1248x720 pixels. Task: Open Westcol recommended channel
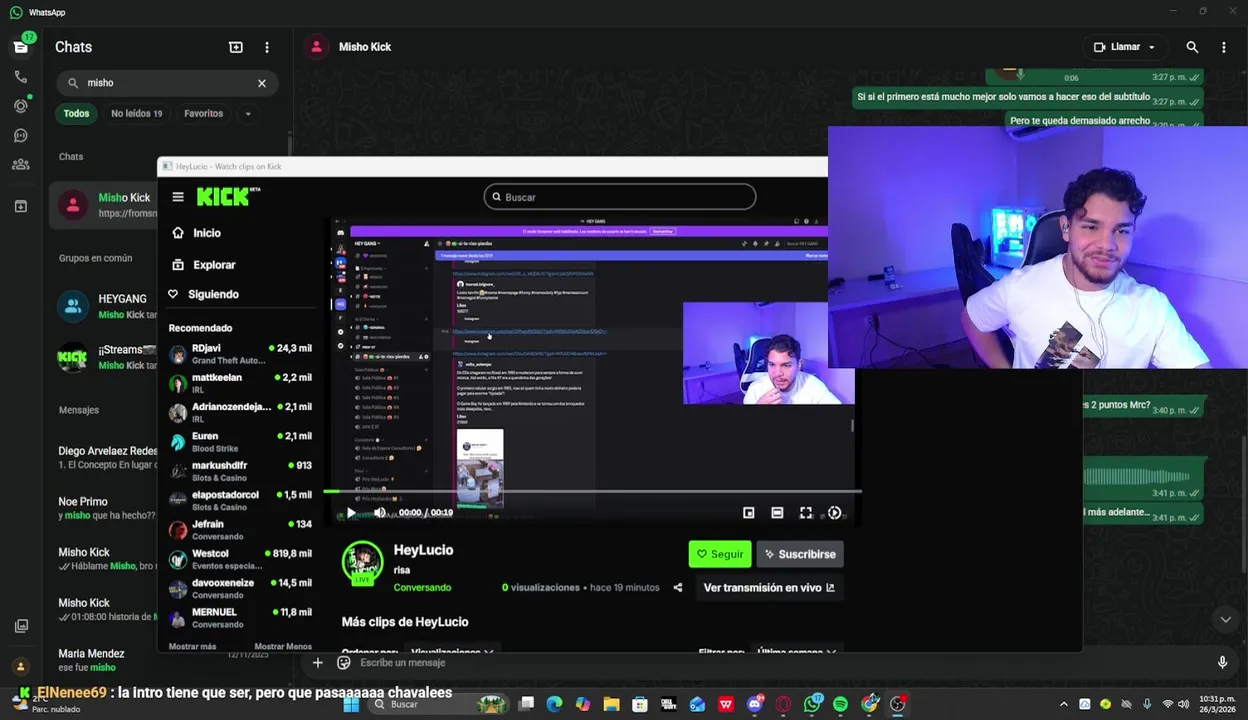click(240, 559)
